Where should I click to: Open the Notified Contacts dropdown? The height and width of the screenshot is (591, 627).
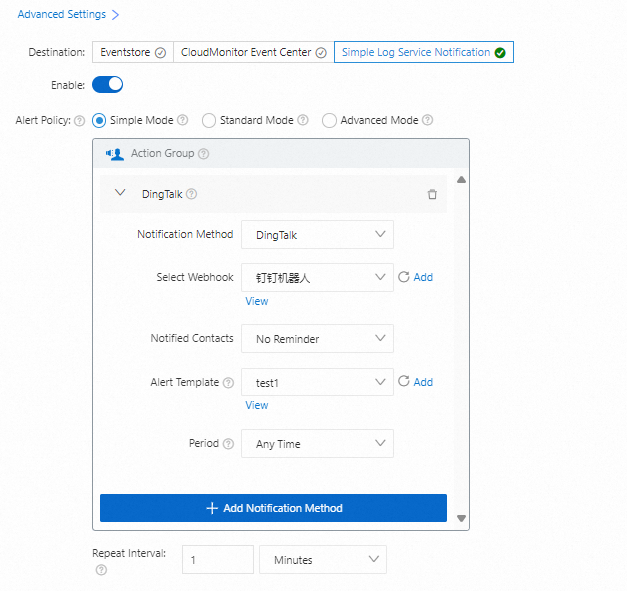[x=317, y=339]
